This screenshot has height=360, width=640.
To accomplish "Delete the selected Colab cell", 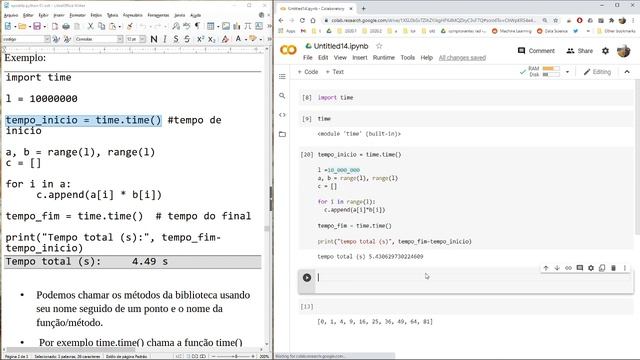I will click(613, 268).
